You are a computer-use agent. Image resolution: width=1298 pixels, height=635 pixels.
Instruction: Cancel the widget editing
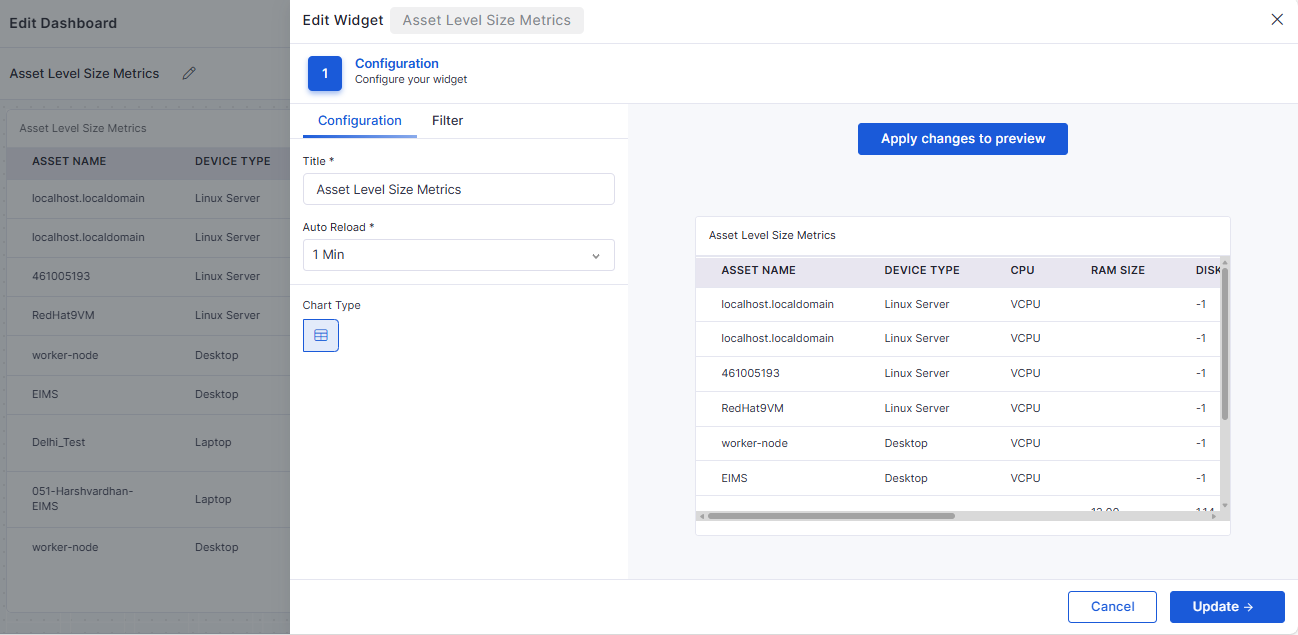coord(1112,606)
